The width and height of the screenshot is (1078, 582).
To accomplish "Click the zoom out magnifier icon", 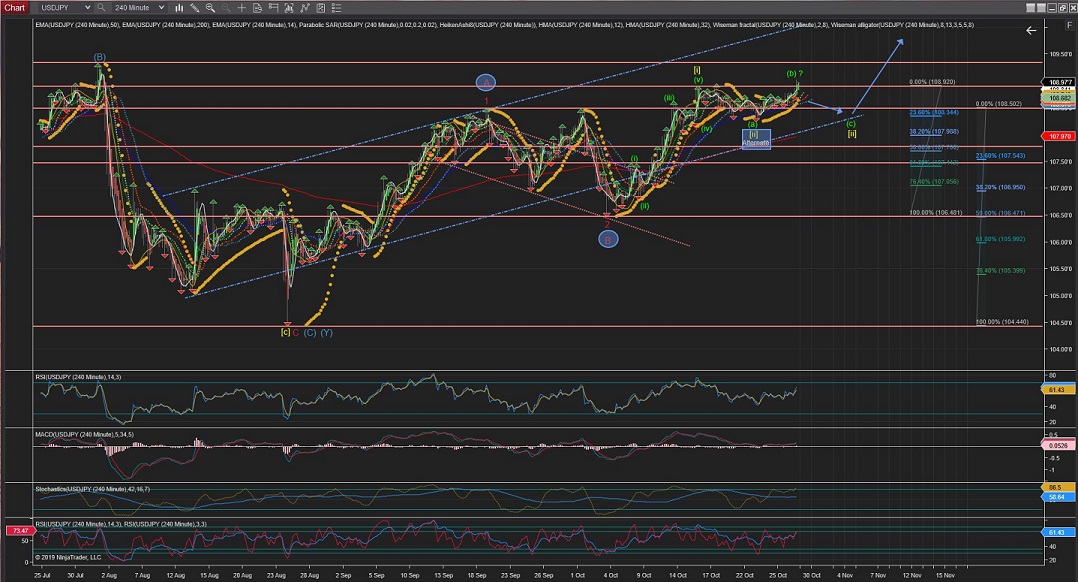I will point(226,7).
